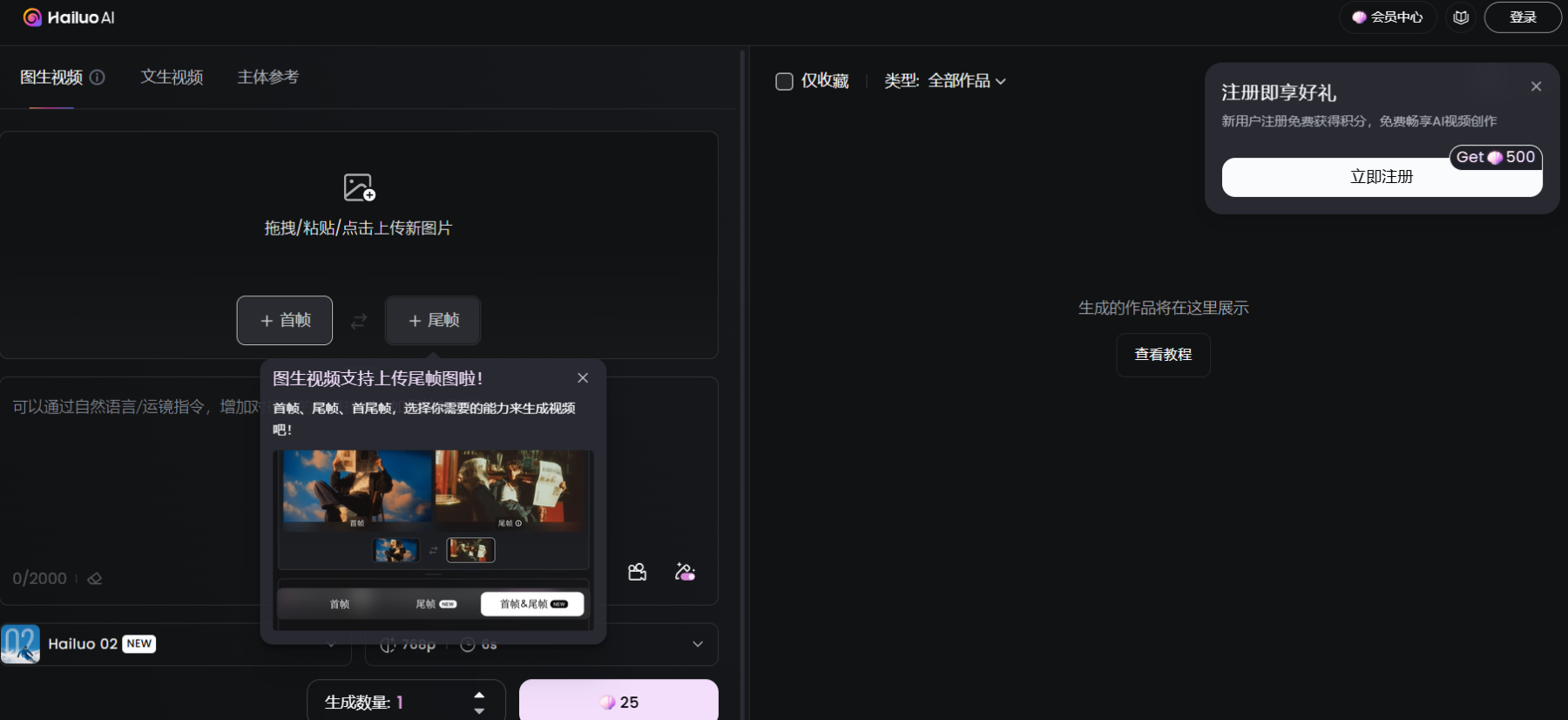Clear the prompt with the eraser icon
1568x720 pixels.
[95, 579]
